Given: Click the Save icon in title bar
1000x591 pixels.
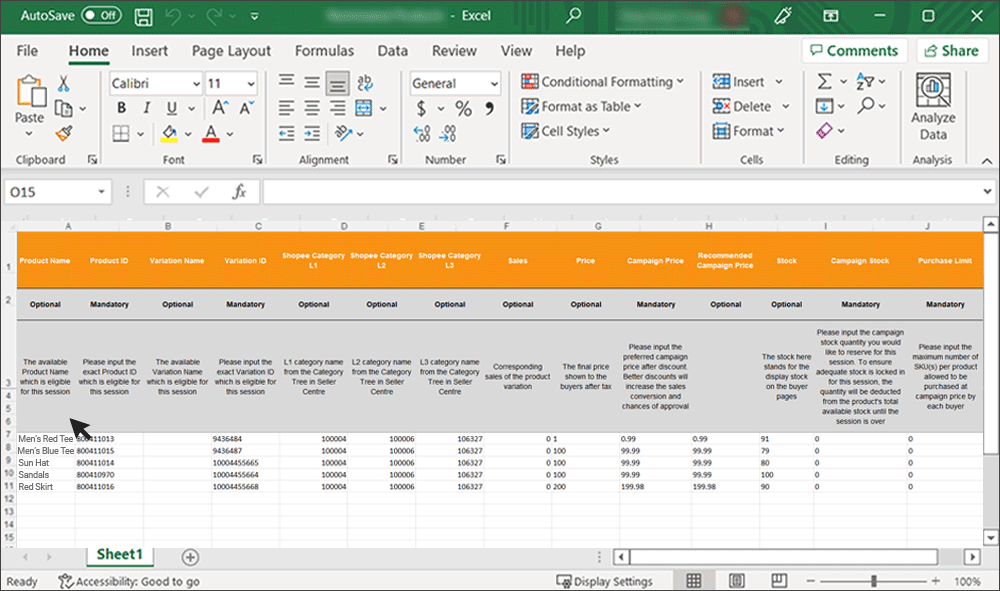Looking at the screenshot, I should coord(143,16).
